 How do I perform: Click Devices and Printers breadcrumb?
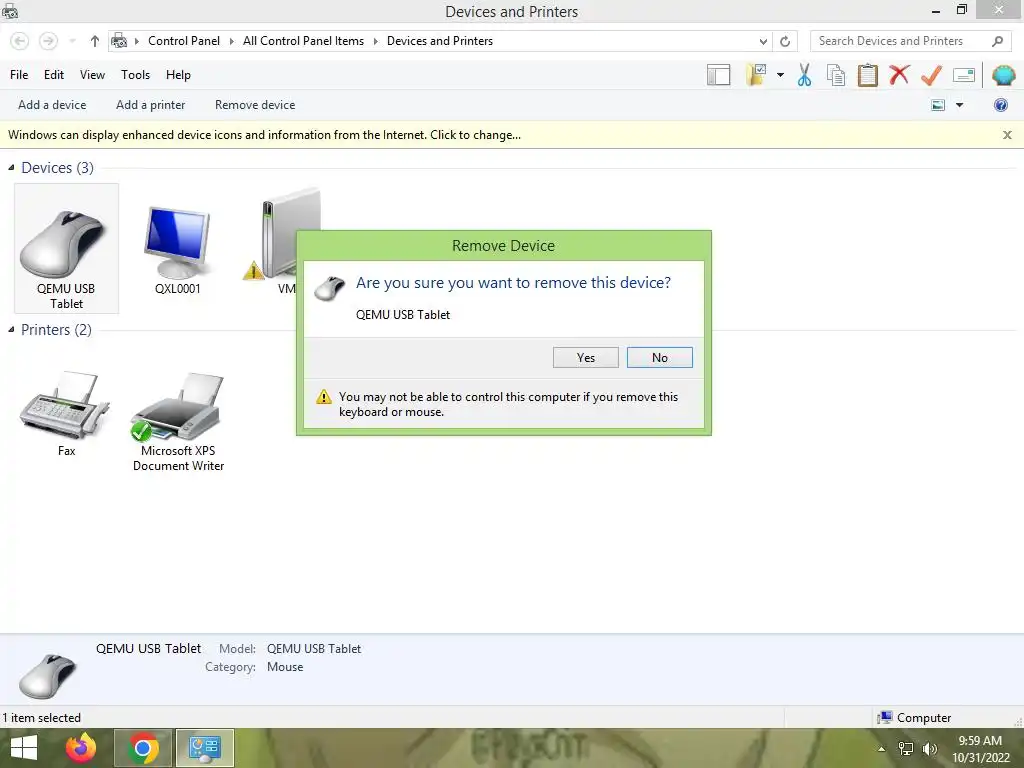pos(440,40)
